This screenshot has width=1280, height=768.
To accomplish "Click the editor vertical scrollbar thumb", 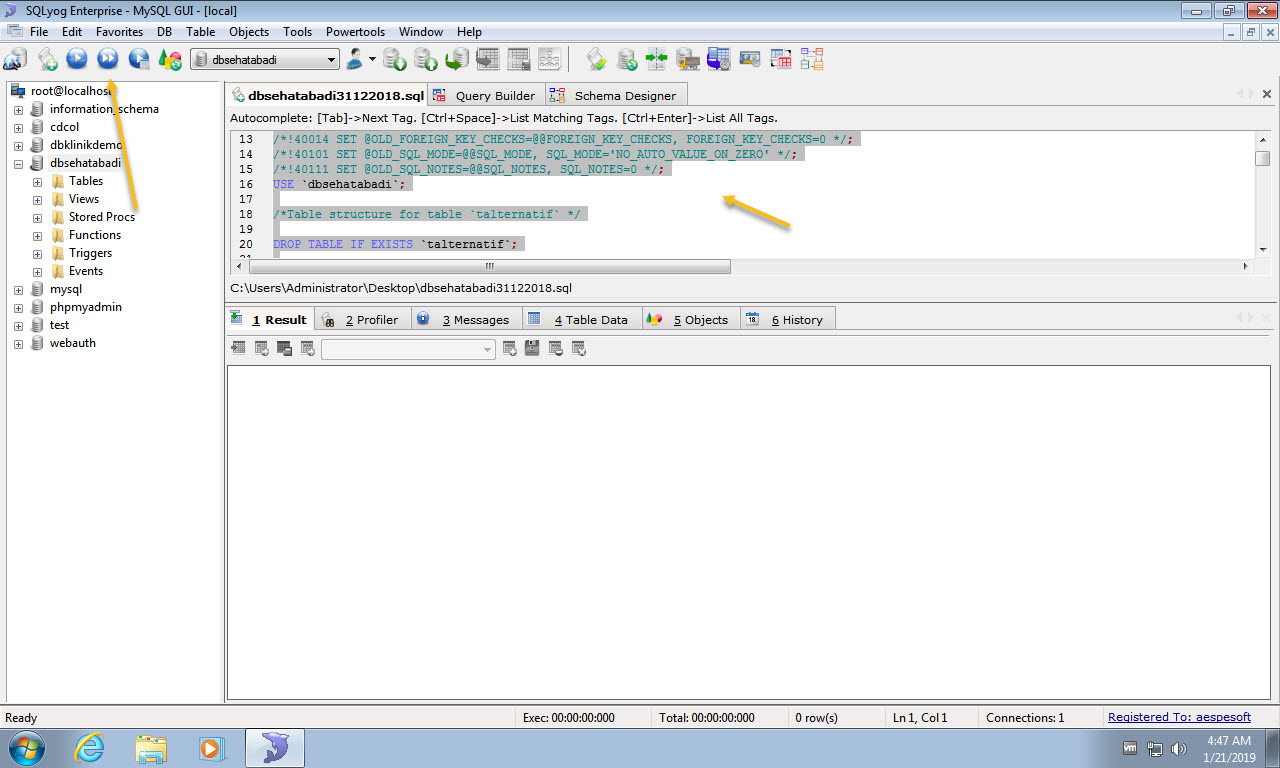I will click(1262, 158).
